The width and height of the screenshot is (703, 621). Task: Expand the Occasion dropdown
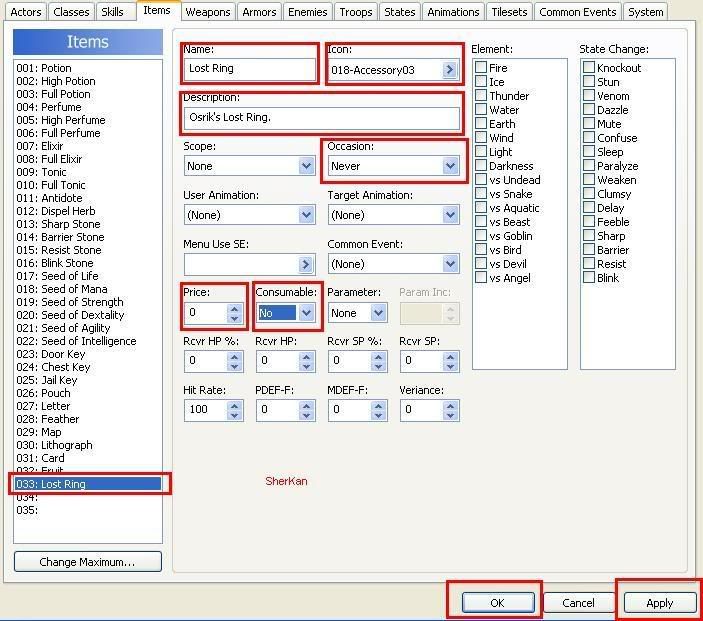(x=450, y=166)
